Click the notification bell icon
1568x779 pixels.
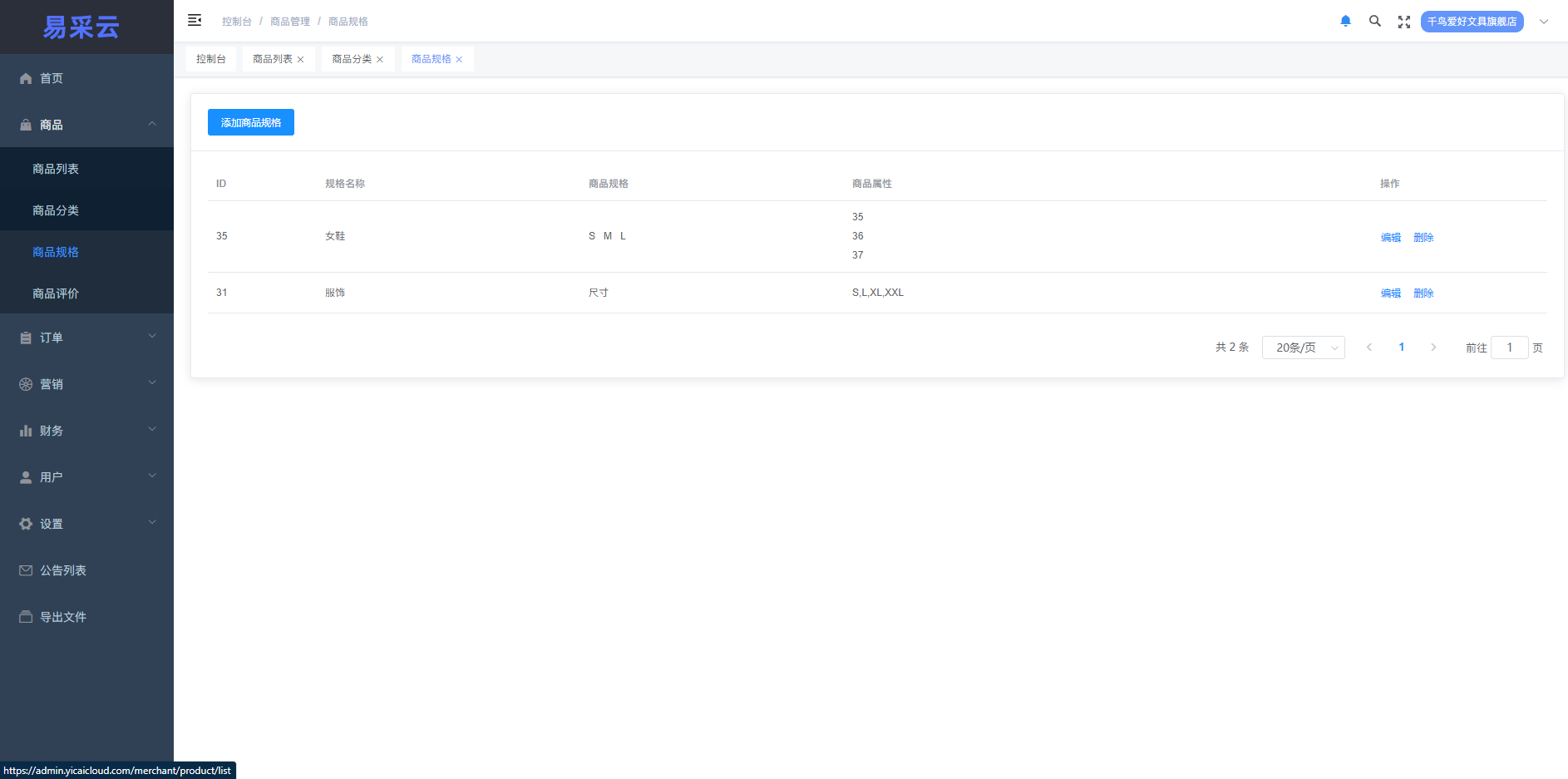[x=1345, y=22]
